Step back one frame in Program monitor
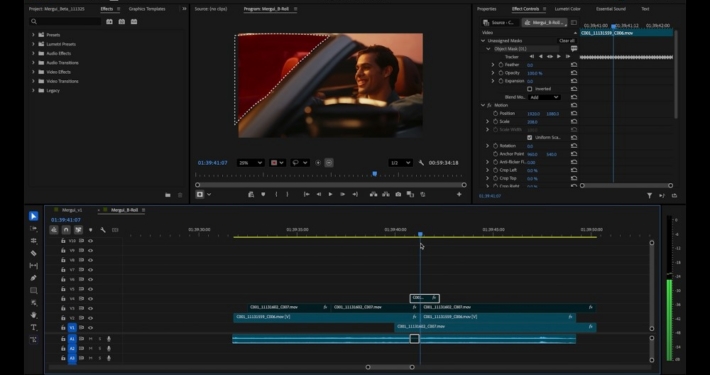 319,194
